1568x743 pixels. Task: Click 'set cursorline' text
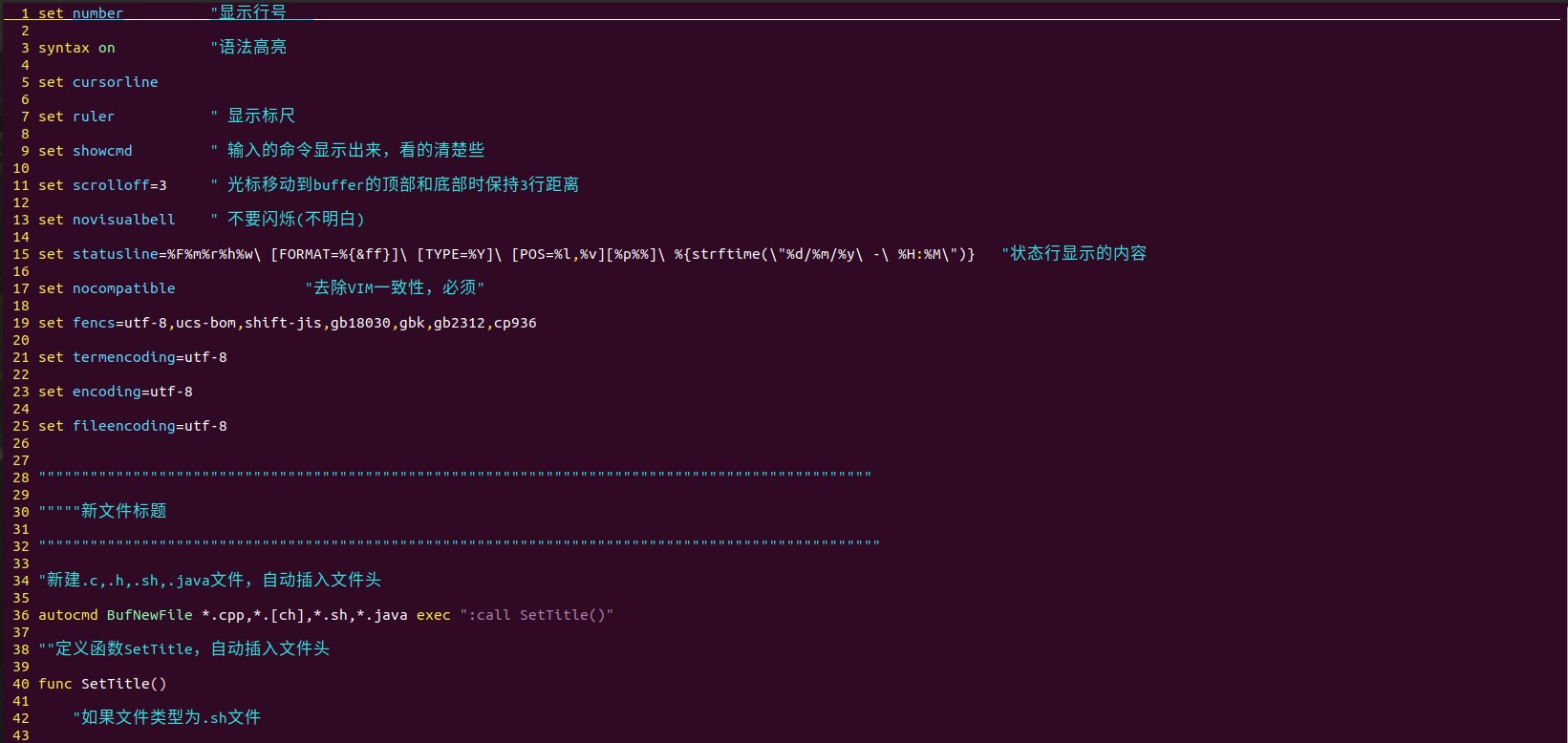pos(98,82)
